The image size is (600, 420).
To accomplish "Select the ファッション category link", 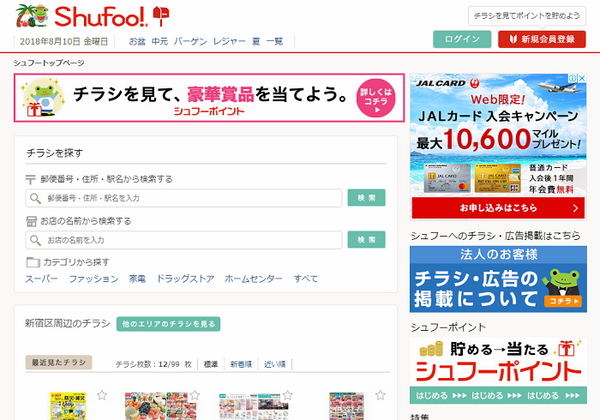I will (x=94, y=279).
